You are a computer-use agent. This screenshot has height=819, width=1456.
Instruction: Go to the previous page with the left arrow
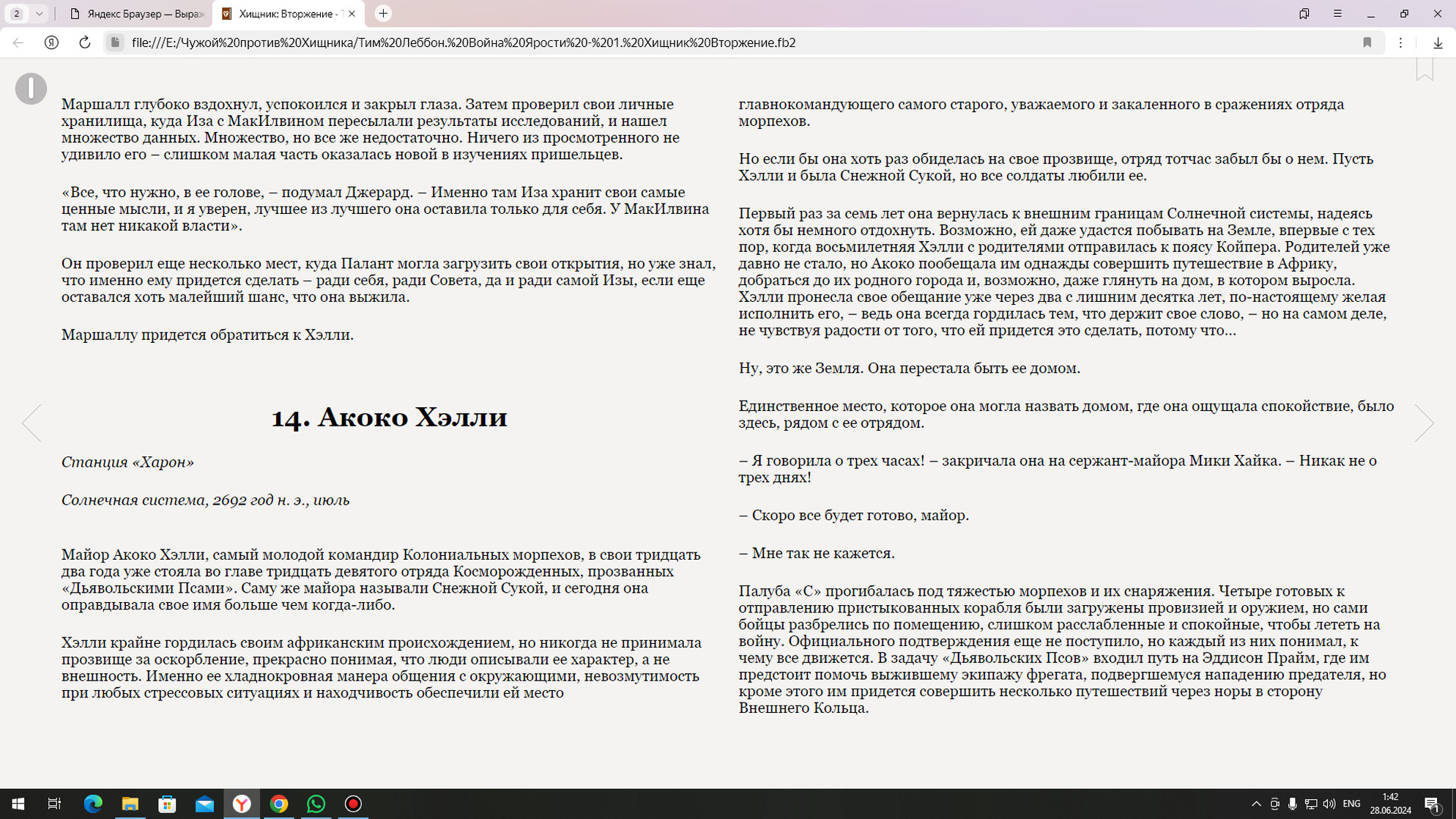[31, 423]
